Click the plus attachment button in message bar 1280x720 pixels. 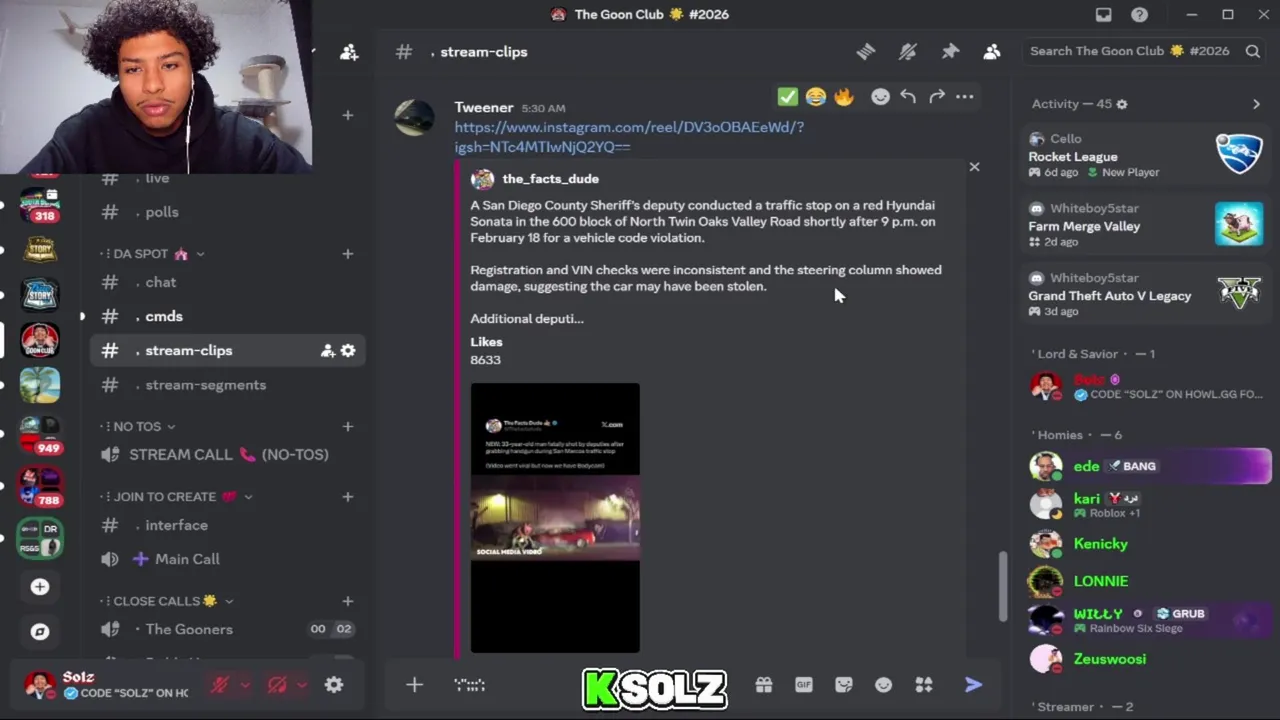tap(414, 685)
